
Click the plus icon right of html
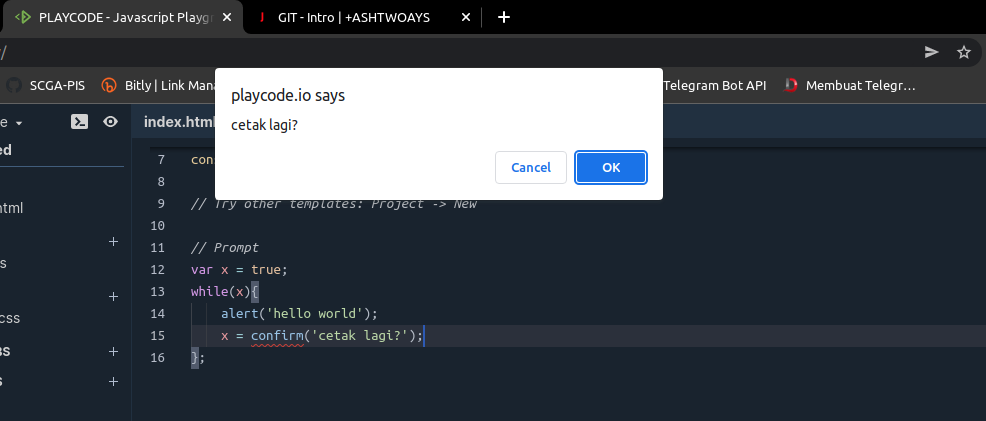[113, 241]
